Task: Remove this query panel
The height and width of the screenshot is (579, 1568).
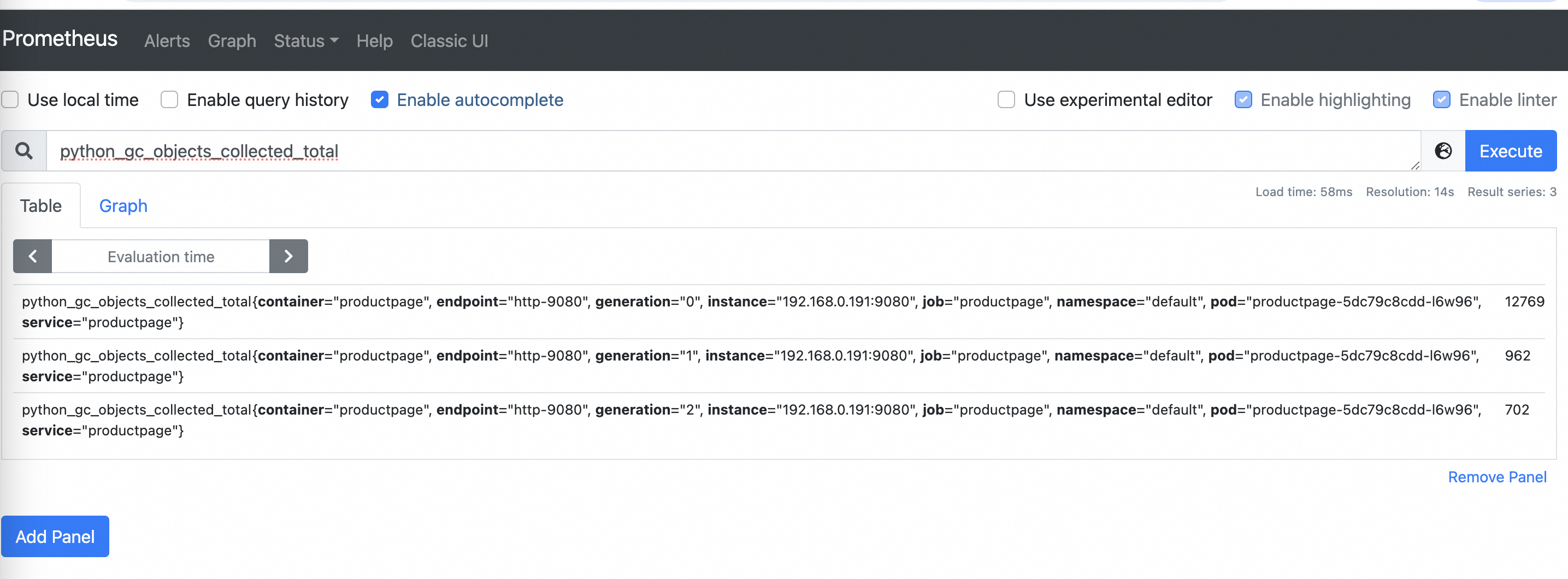Action: (1498, 477)
